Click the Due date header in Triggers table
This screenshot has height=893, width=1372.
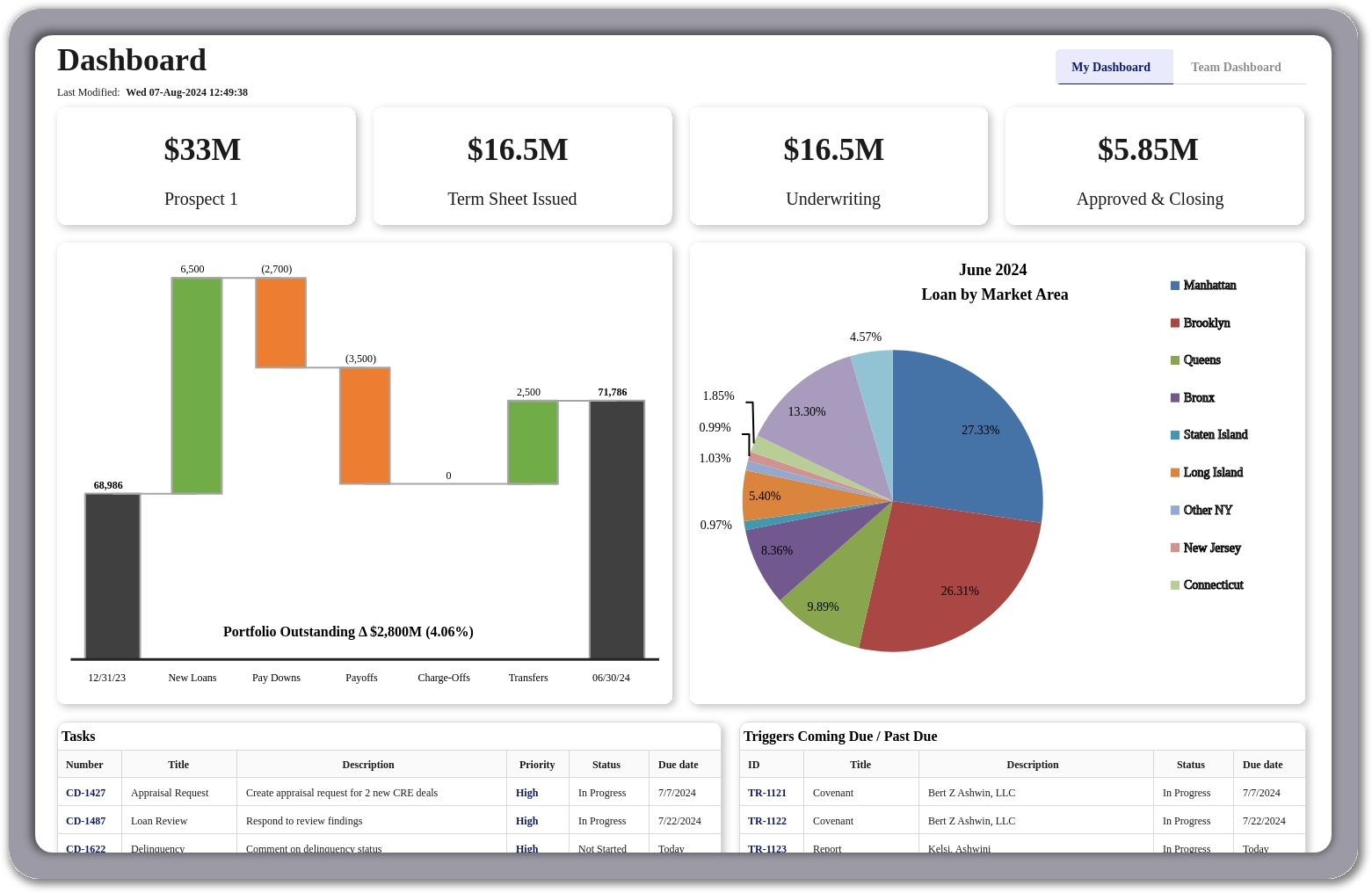[x=1262, y=765]
